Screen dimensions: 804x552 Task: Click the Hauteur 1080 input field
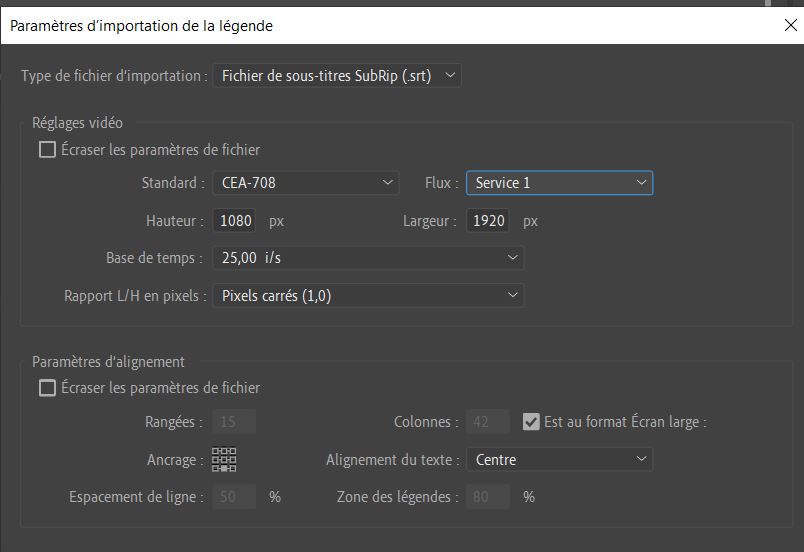(233, 220)
